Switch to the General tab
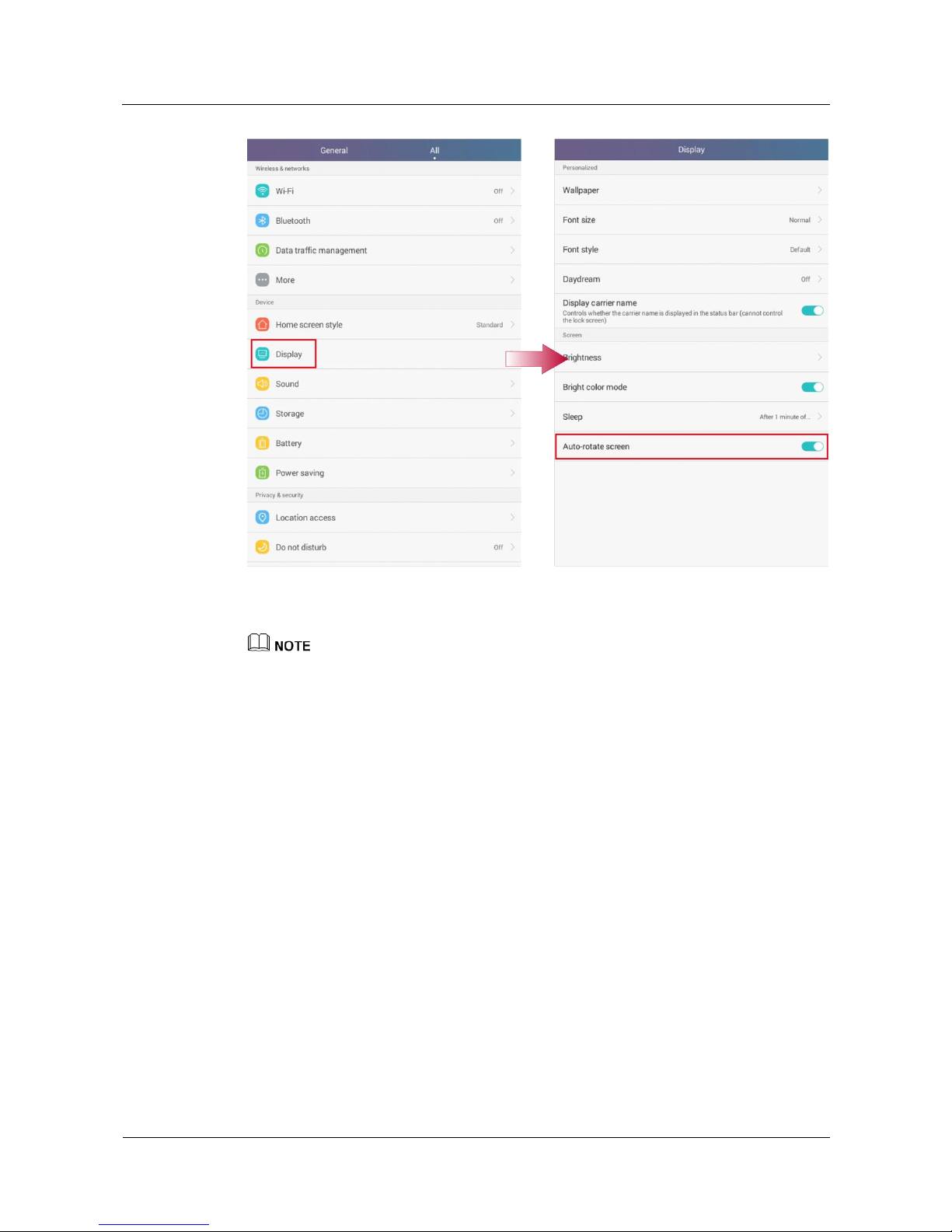This screenshot has height=1232, width=952. coord(334,151)
